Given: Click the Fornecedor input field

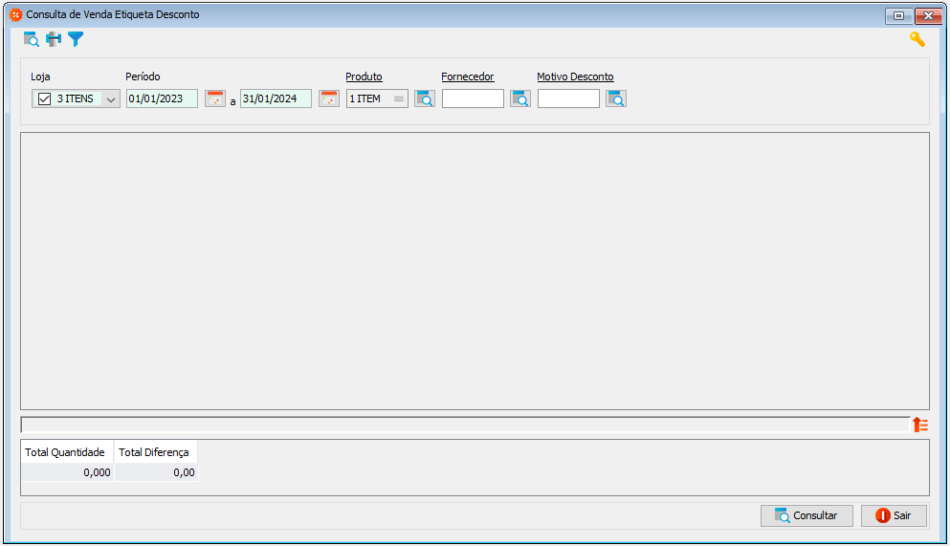Looking at the screenshot, I should pyautogui.click(x=473, y=99).
